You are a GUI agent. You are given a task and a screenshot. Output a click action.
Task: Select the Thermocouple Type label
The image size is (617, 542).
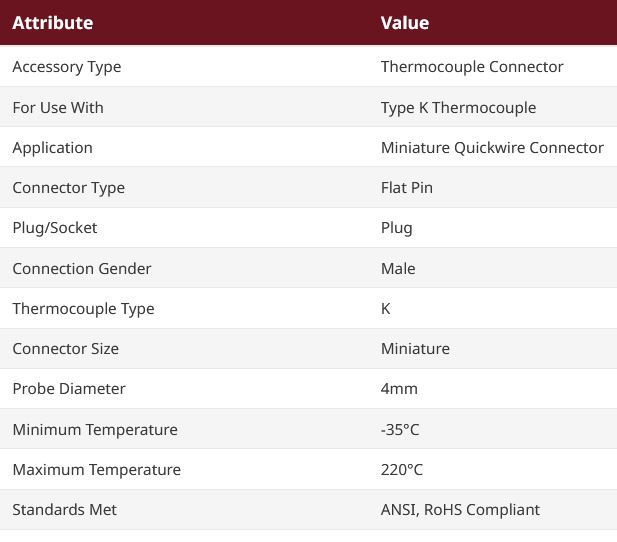83,309
